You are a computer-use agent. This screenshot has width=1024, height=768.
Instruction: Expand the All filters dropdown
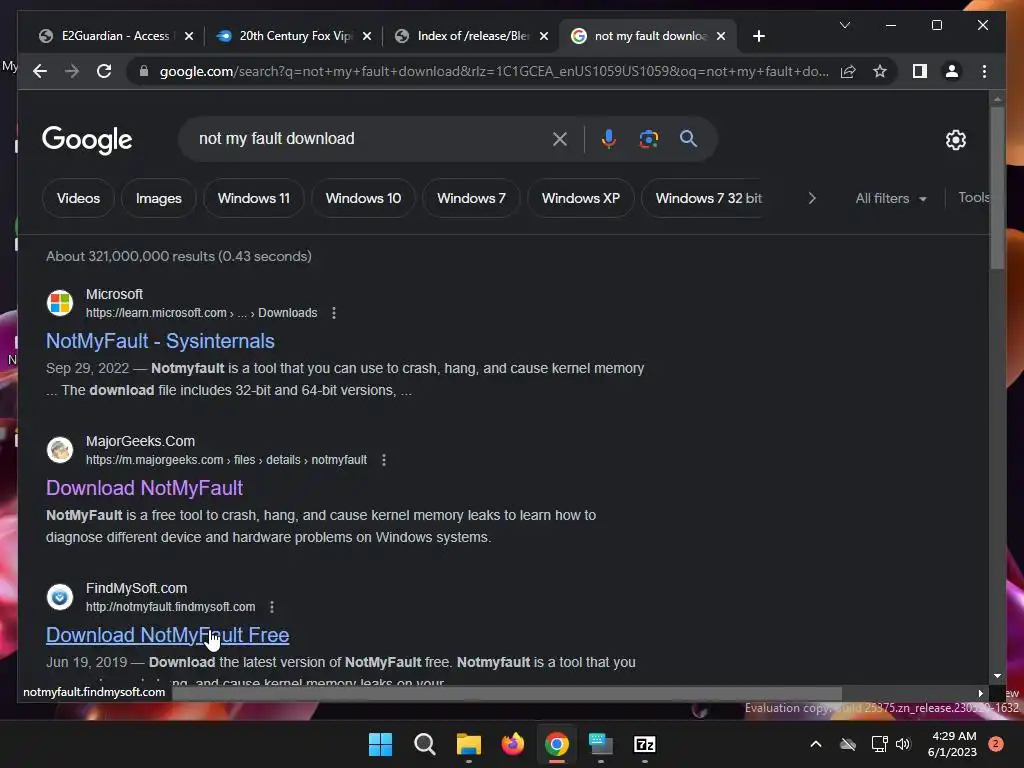(891, 198)
